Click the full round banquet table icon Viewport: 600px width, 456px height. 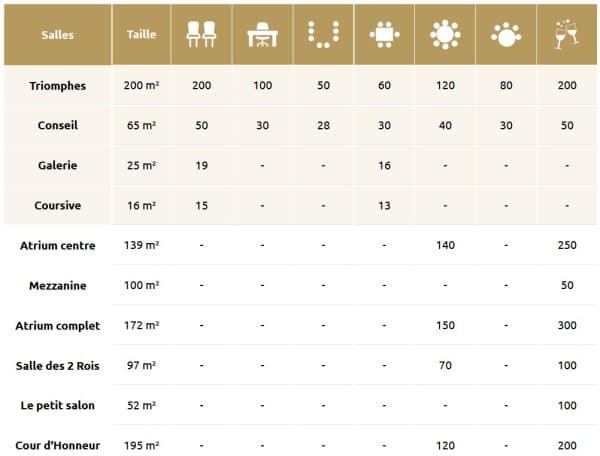(x=445, y=35)
